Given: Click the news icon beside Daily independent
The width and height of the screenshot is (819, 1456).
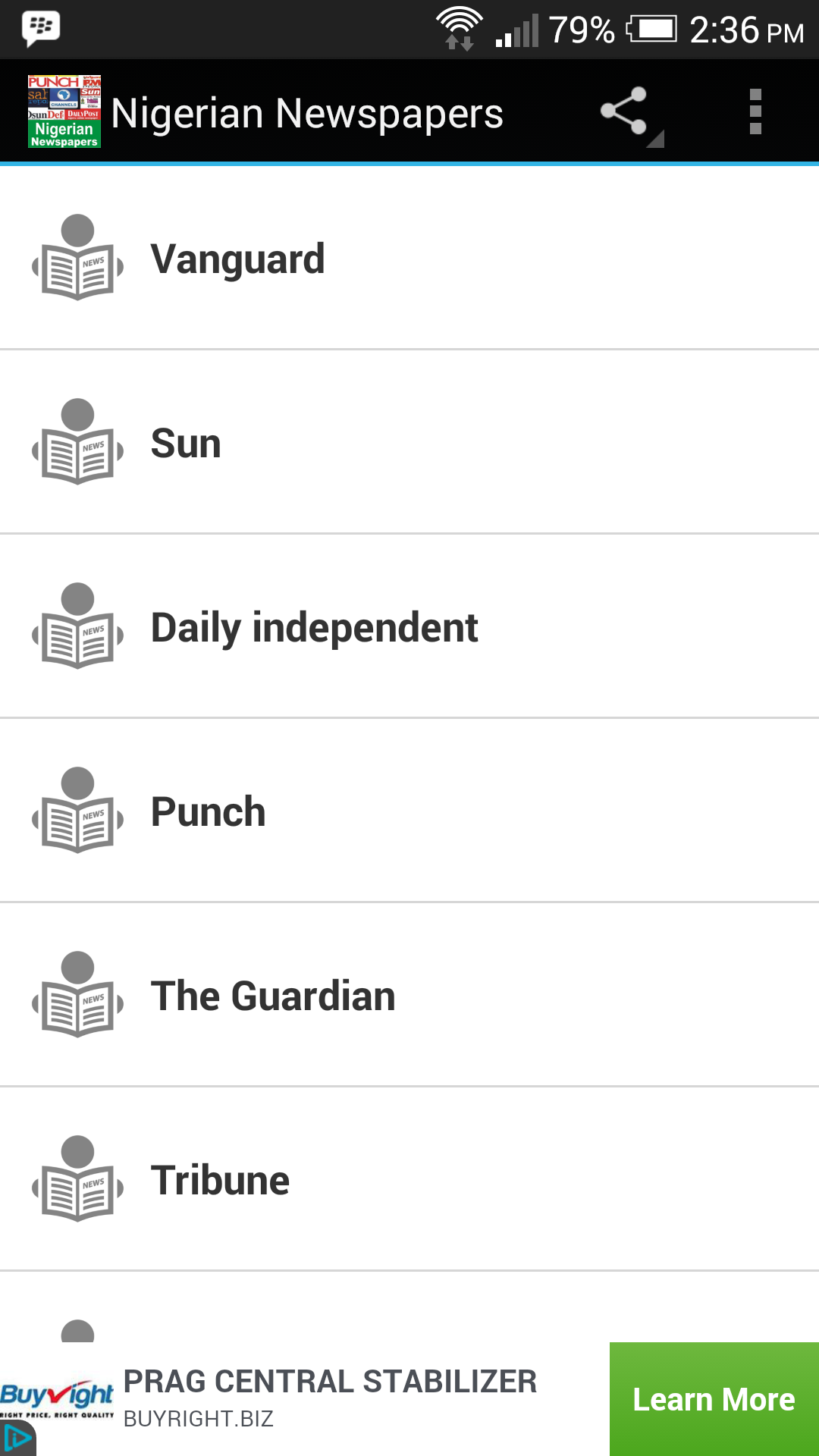Looking at the screenshot, I should tap(77, 626).
